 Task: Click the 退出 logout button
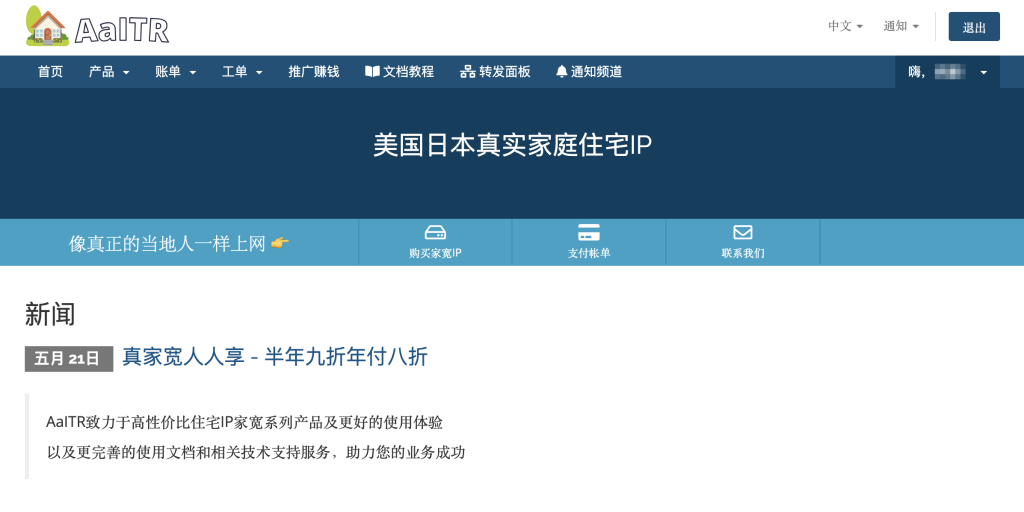(x=973, y=27)
